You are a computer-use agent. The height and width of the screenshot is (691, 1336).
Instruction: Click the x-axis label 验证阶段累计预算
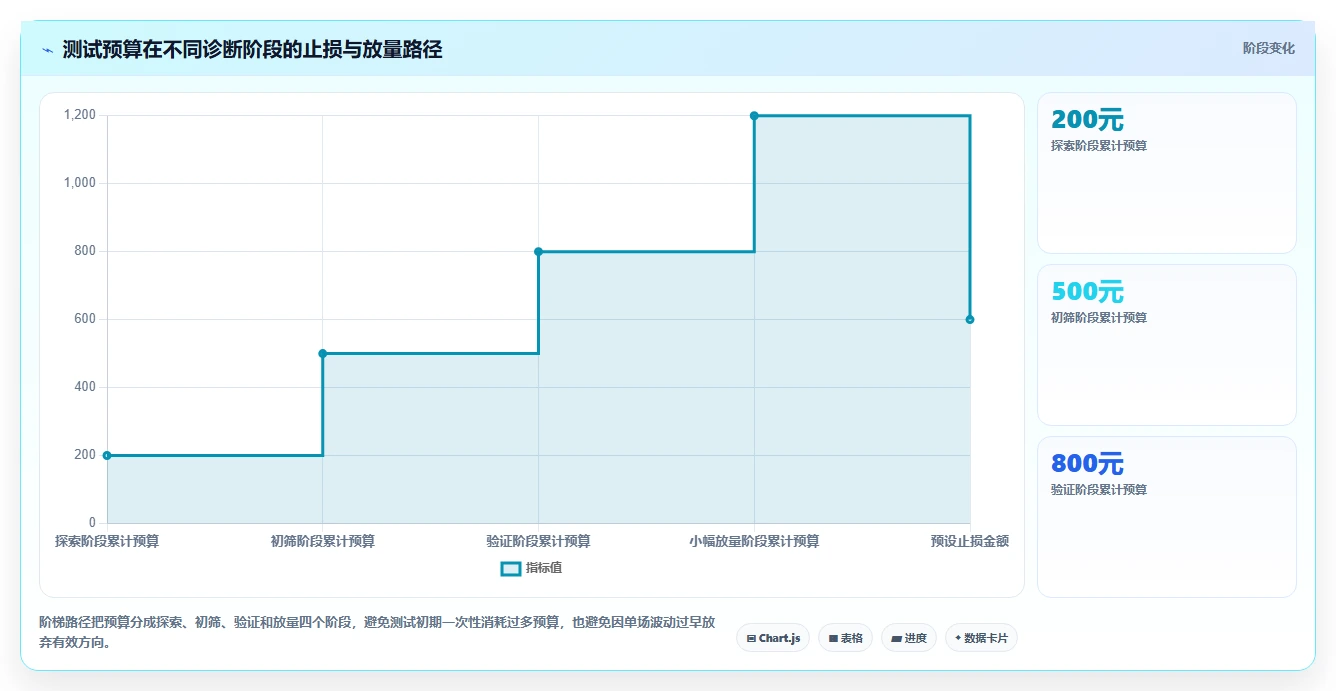[538, 541]
